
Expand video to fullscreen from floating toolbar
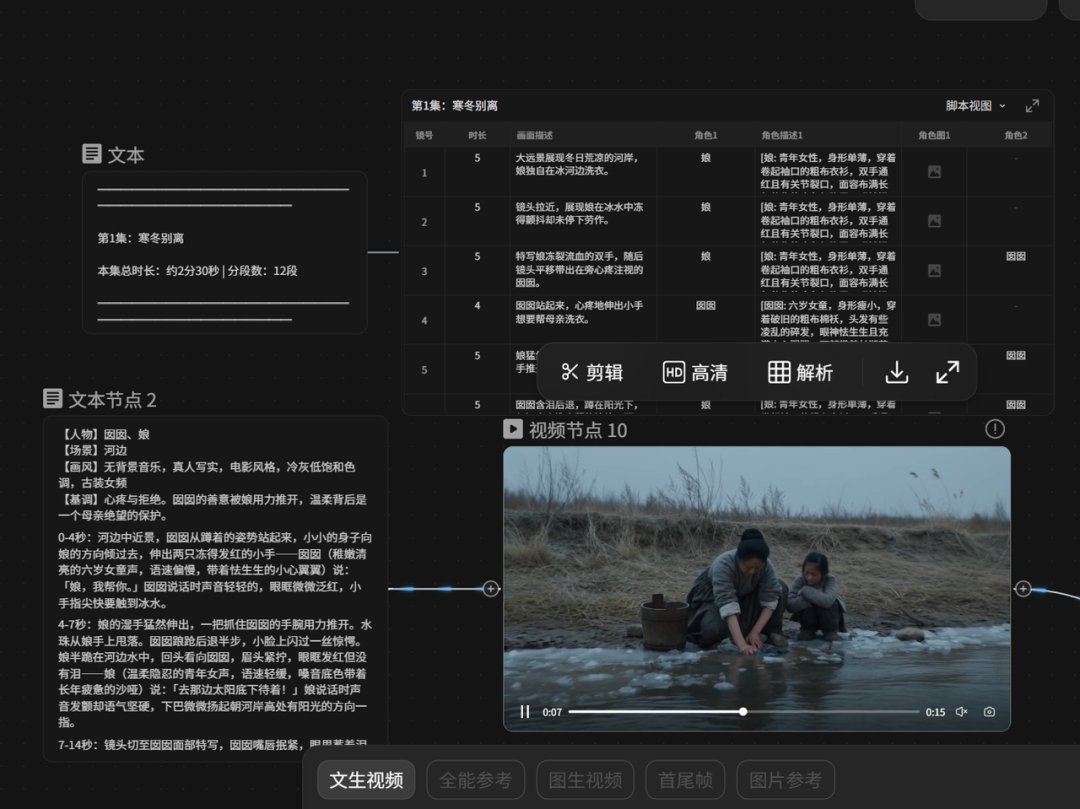(x=948, y=372)
